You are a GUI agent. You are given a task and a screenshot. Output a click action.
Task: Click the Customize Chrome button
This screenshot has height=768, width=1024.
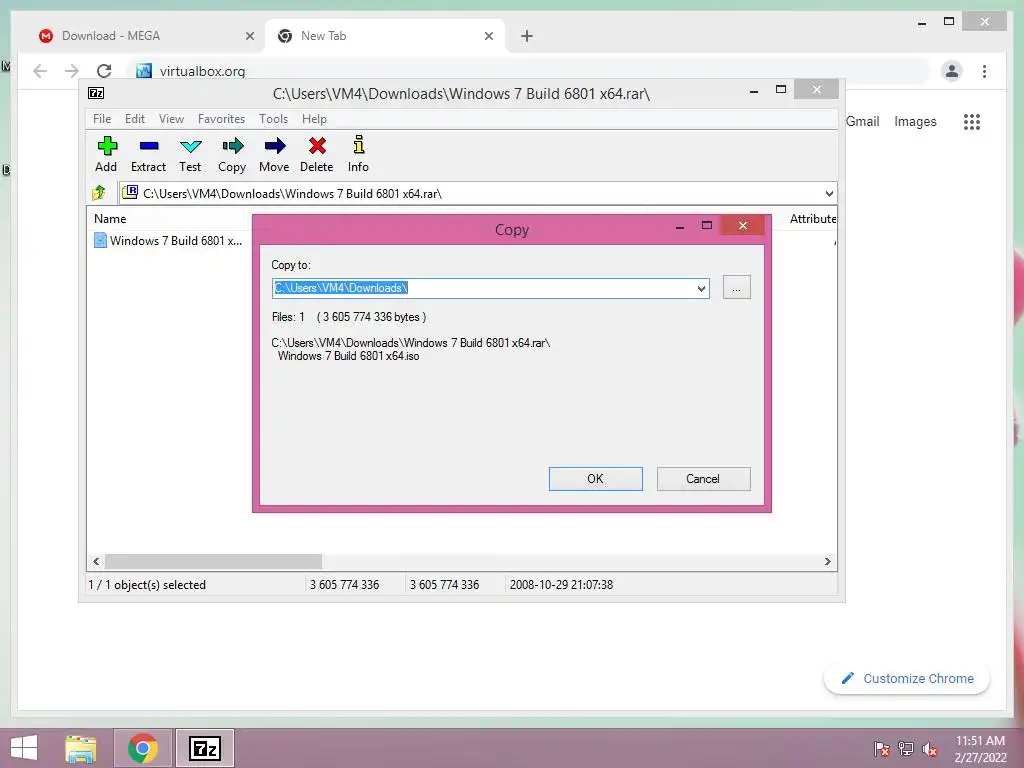tap(907, 679)
